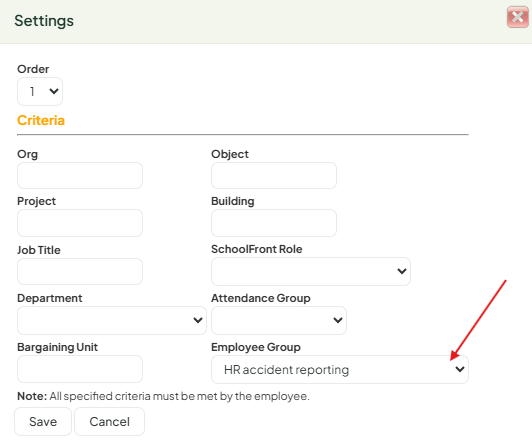
Task: Open the Department dropdown
Action: coord(112,320)
